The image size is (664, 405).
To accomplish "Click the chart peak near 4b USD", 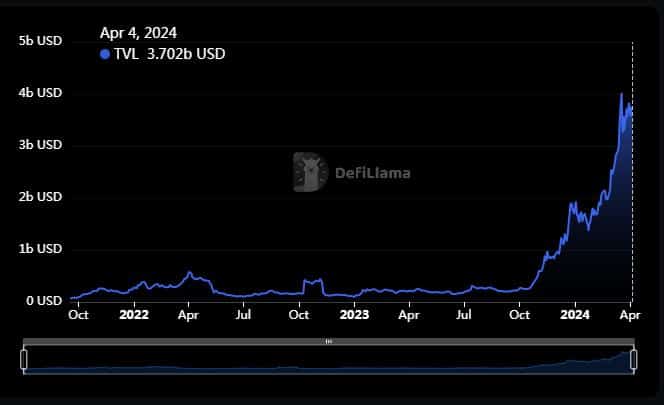I will [x=622, y=94].
